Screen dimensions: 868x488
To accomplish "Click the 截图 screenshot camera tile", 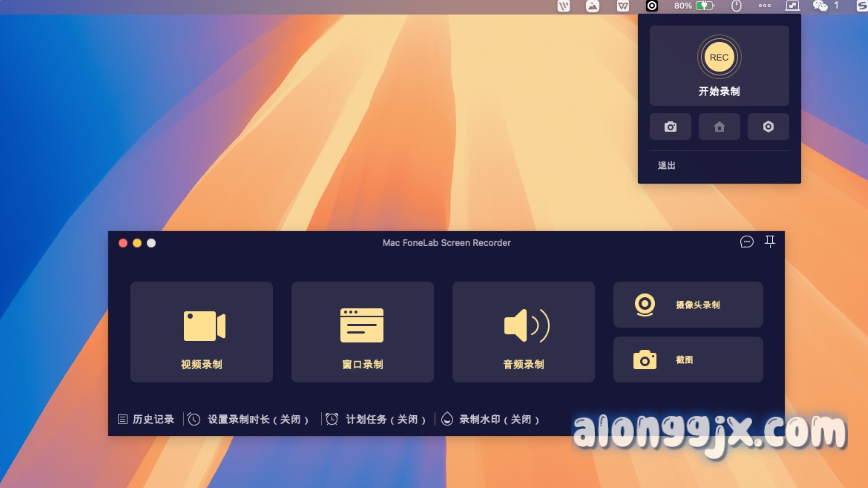I will (687, 359).
